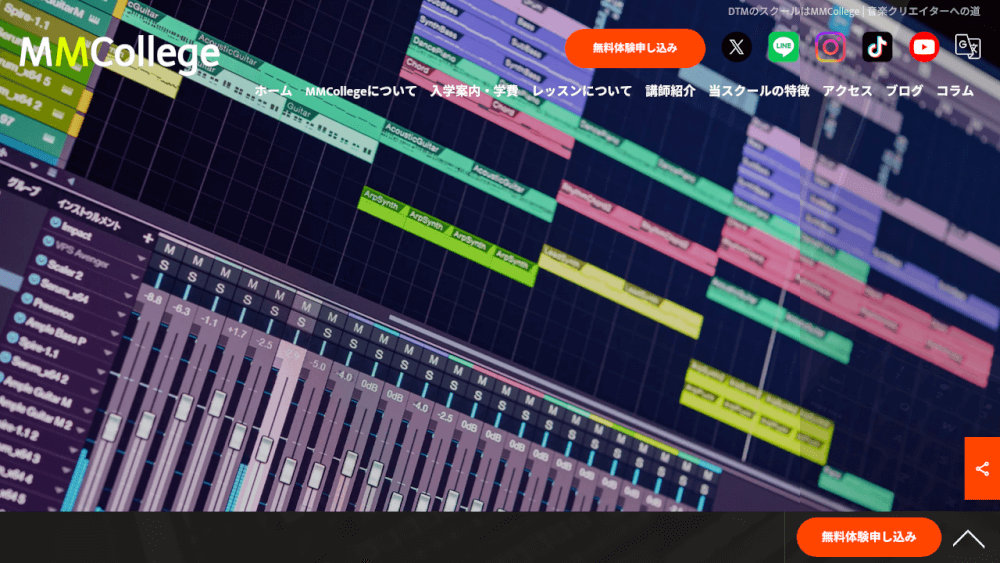Viewport: 1000px width, 563px height.
Task: Open the TikTok icon in header
Action: tap(877, 47)
